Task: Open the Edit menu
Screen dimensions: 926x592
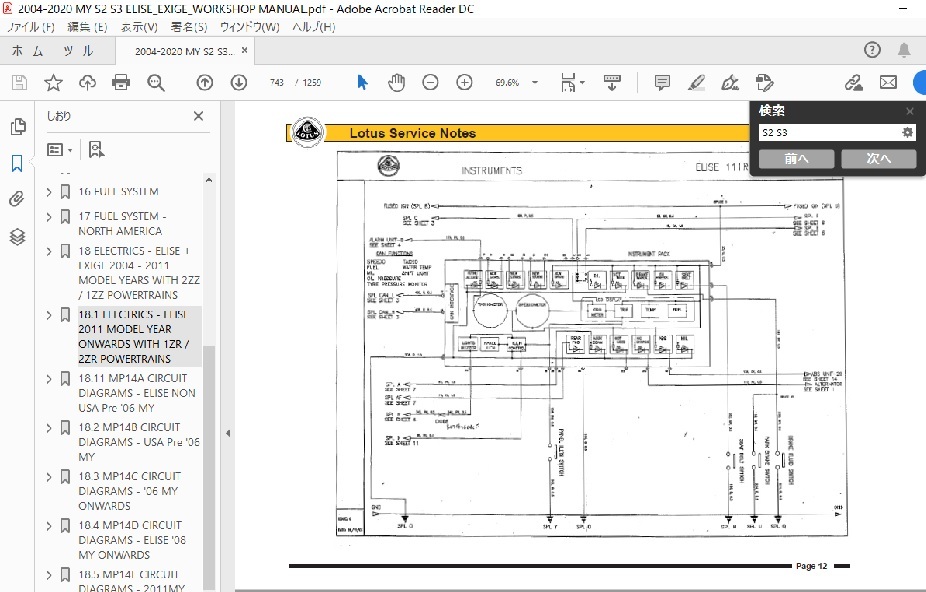Action: tap(87, 27)
